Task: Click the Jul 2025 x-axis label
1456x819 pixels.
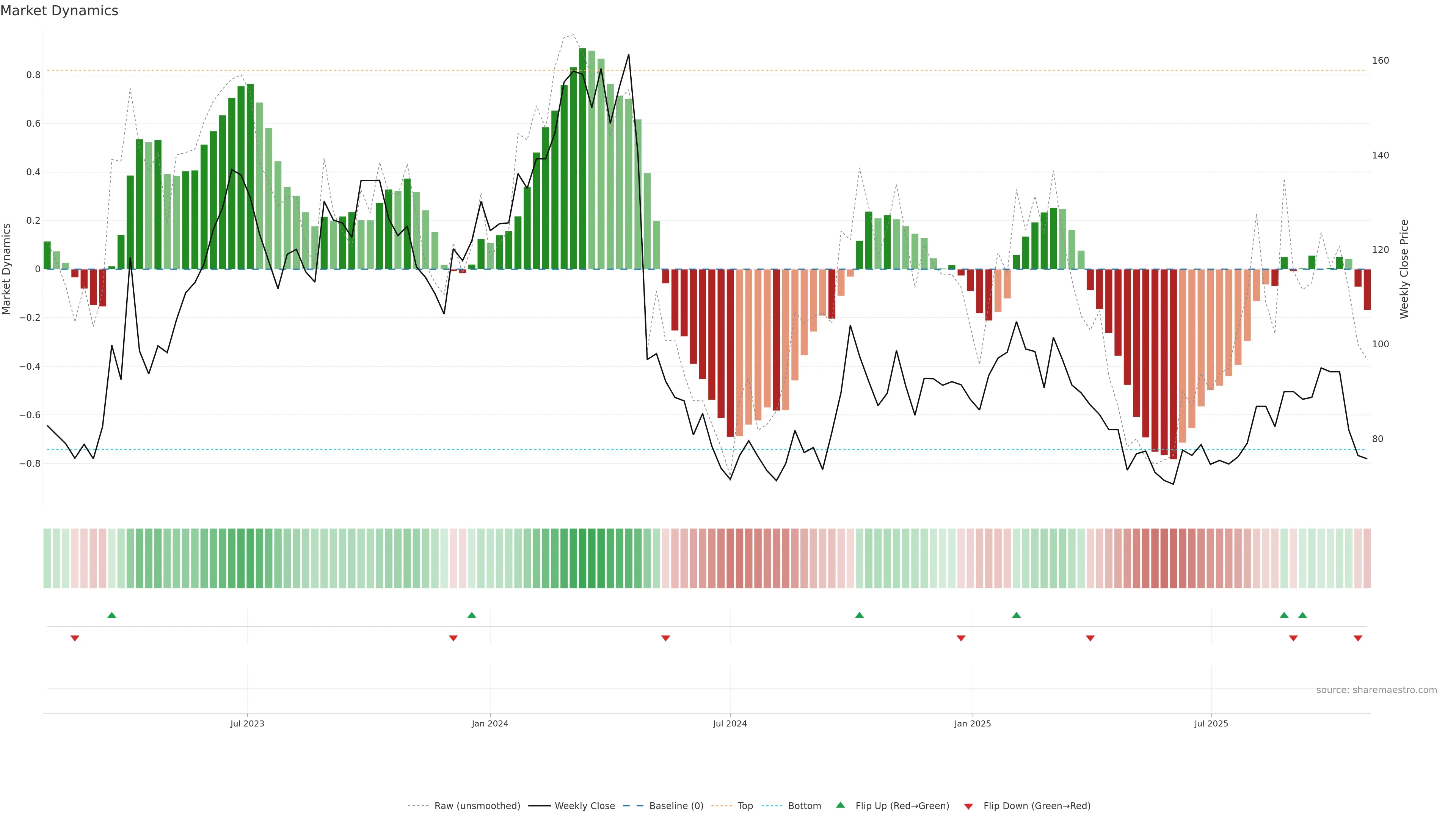Action: pos(1211,723)
